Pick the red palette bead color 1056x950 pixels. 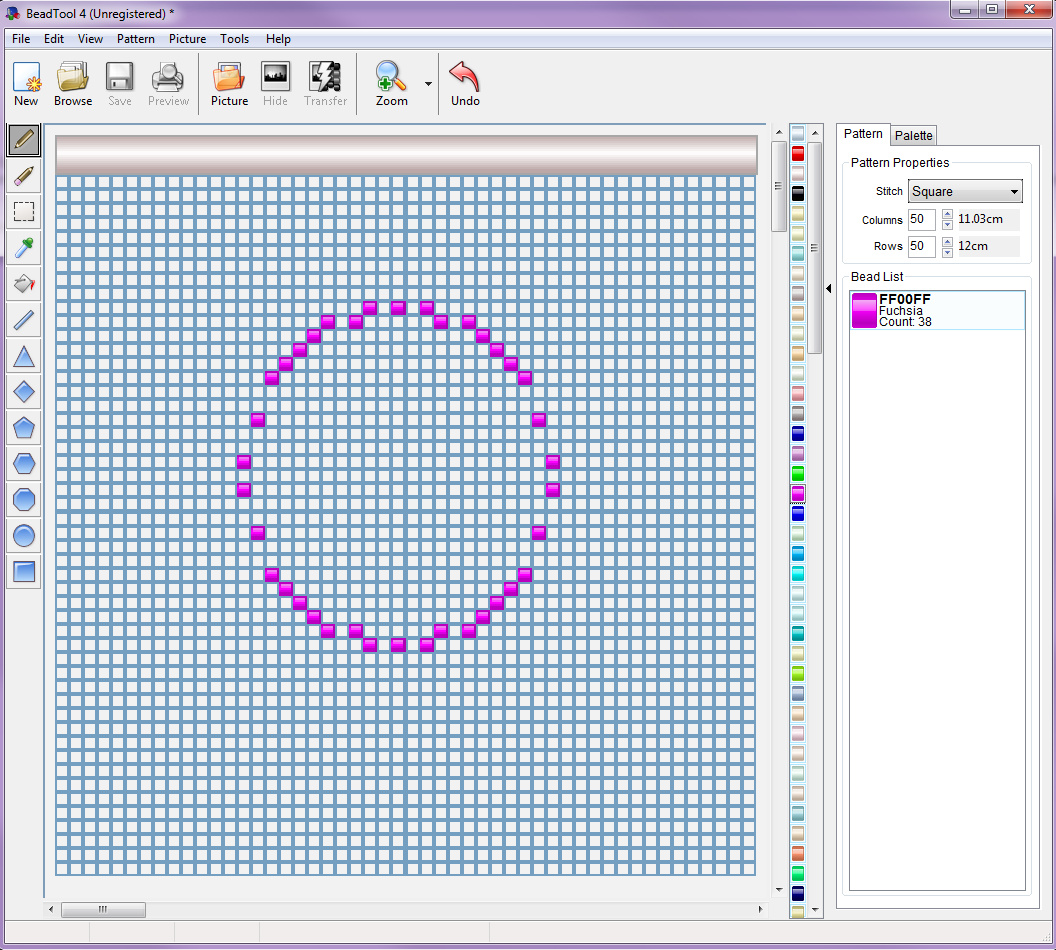(797, 154)
